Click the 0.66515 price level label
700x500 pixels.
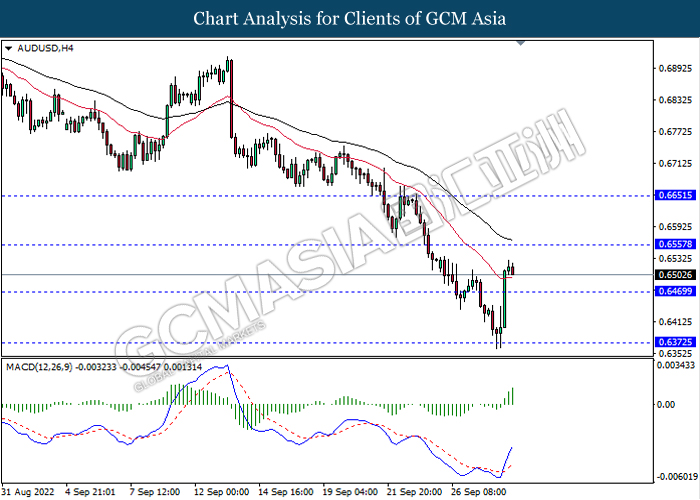675,195
